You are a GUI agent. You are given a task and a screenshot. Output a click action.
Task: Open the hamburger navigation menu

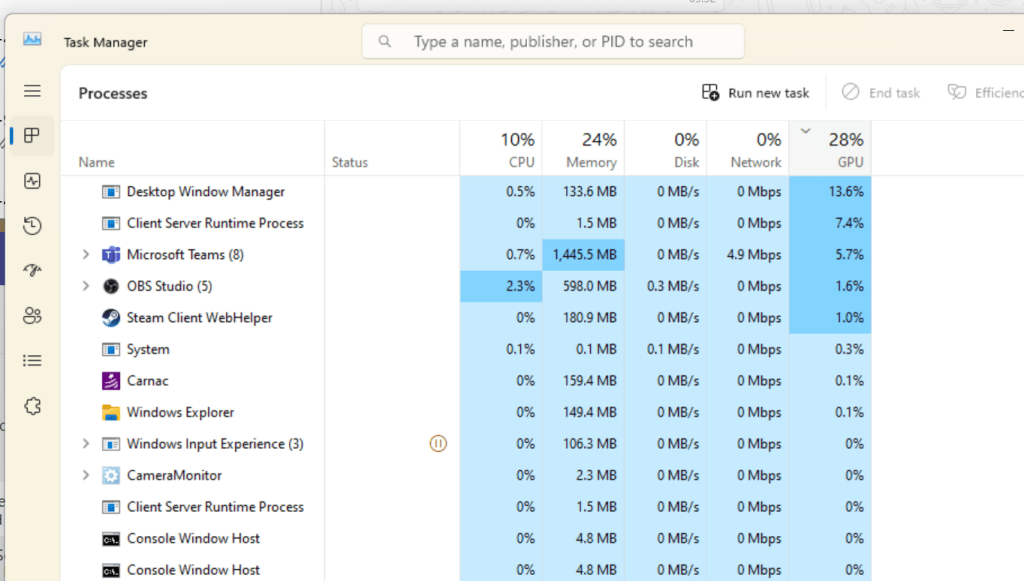point(32,91)
